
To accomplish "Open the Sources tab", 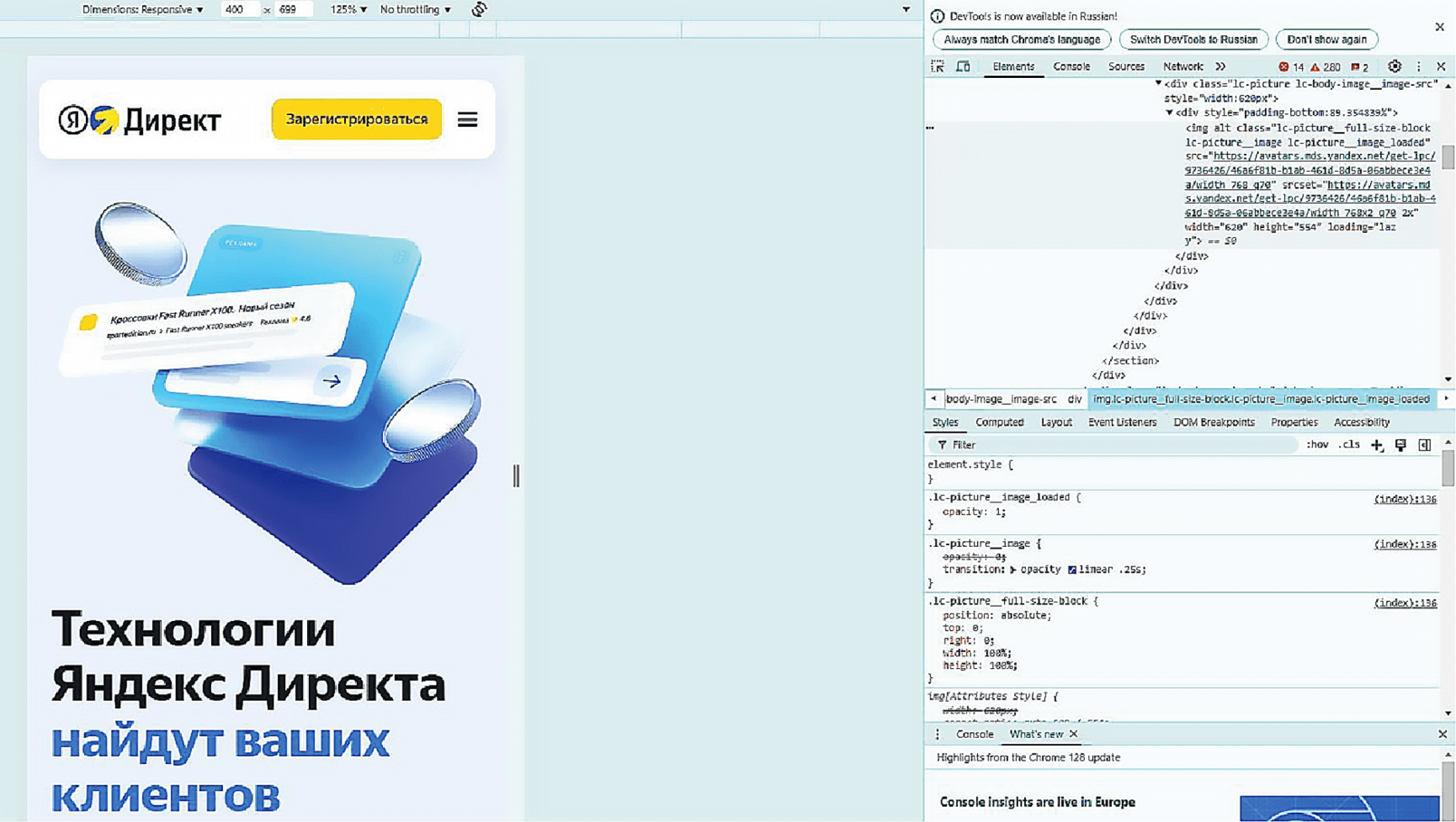I will (1126, 67).
